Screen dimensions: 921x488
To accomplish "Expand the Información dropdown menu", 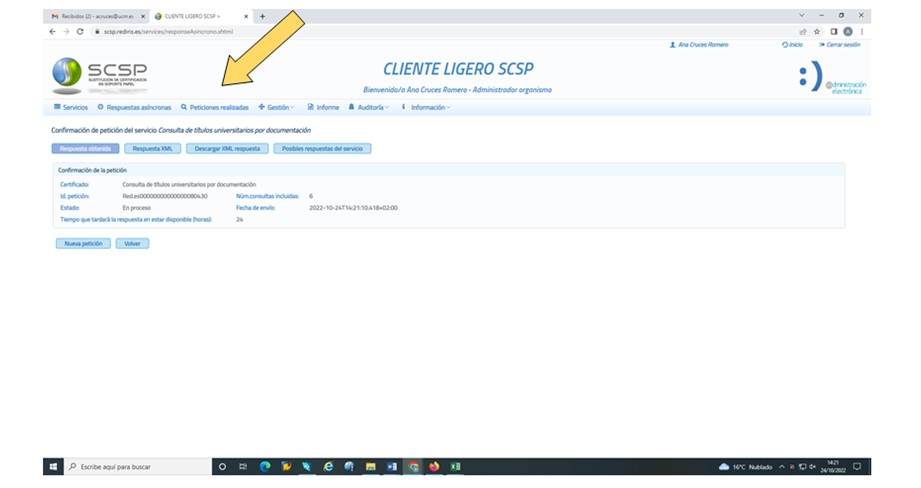I will [x=426, y=107].
